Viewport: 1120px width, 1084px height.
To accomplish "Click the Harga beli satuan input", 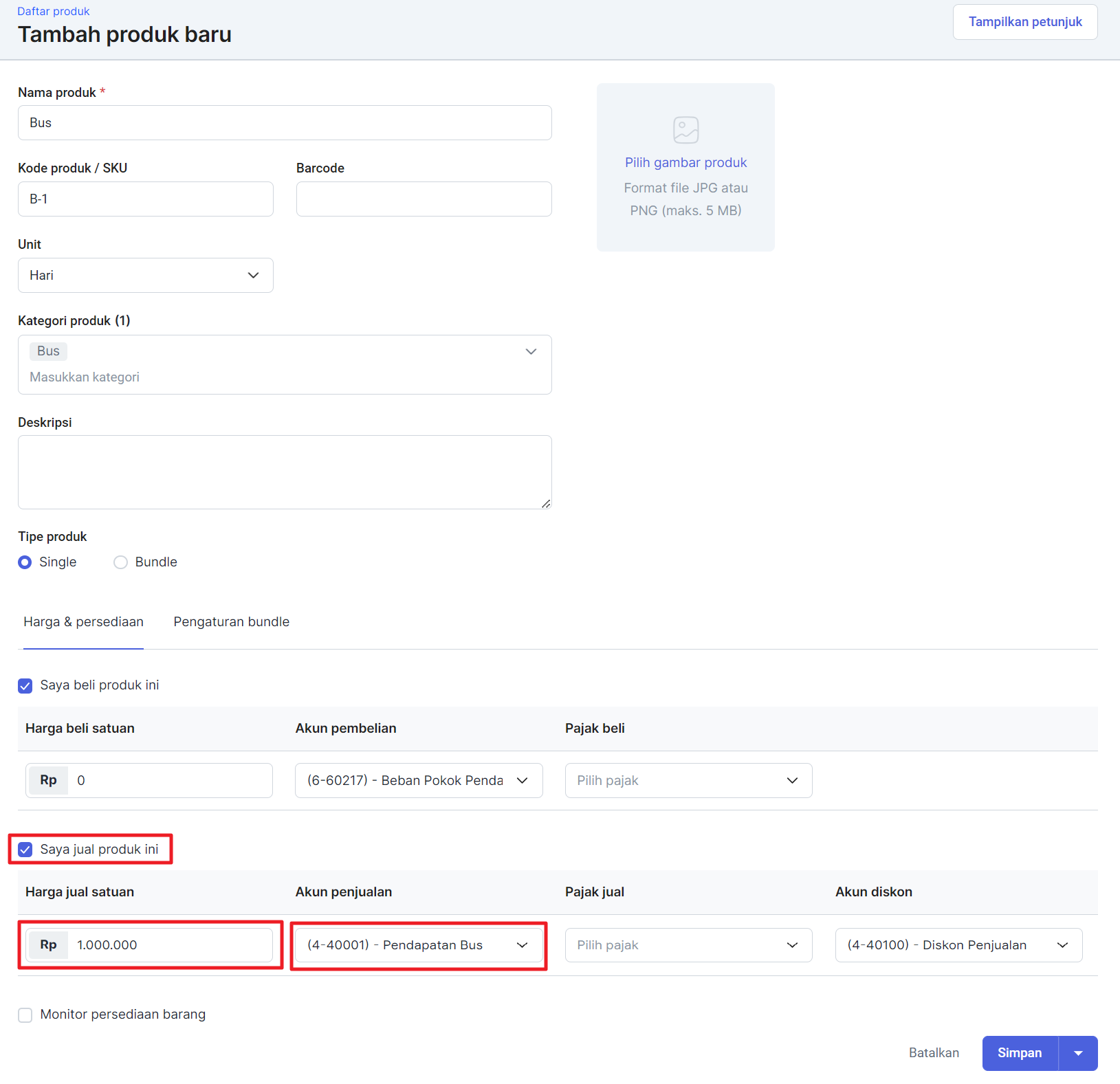I will (x=149, y=781).
